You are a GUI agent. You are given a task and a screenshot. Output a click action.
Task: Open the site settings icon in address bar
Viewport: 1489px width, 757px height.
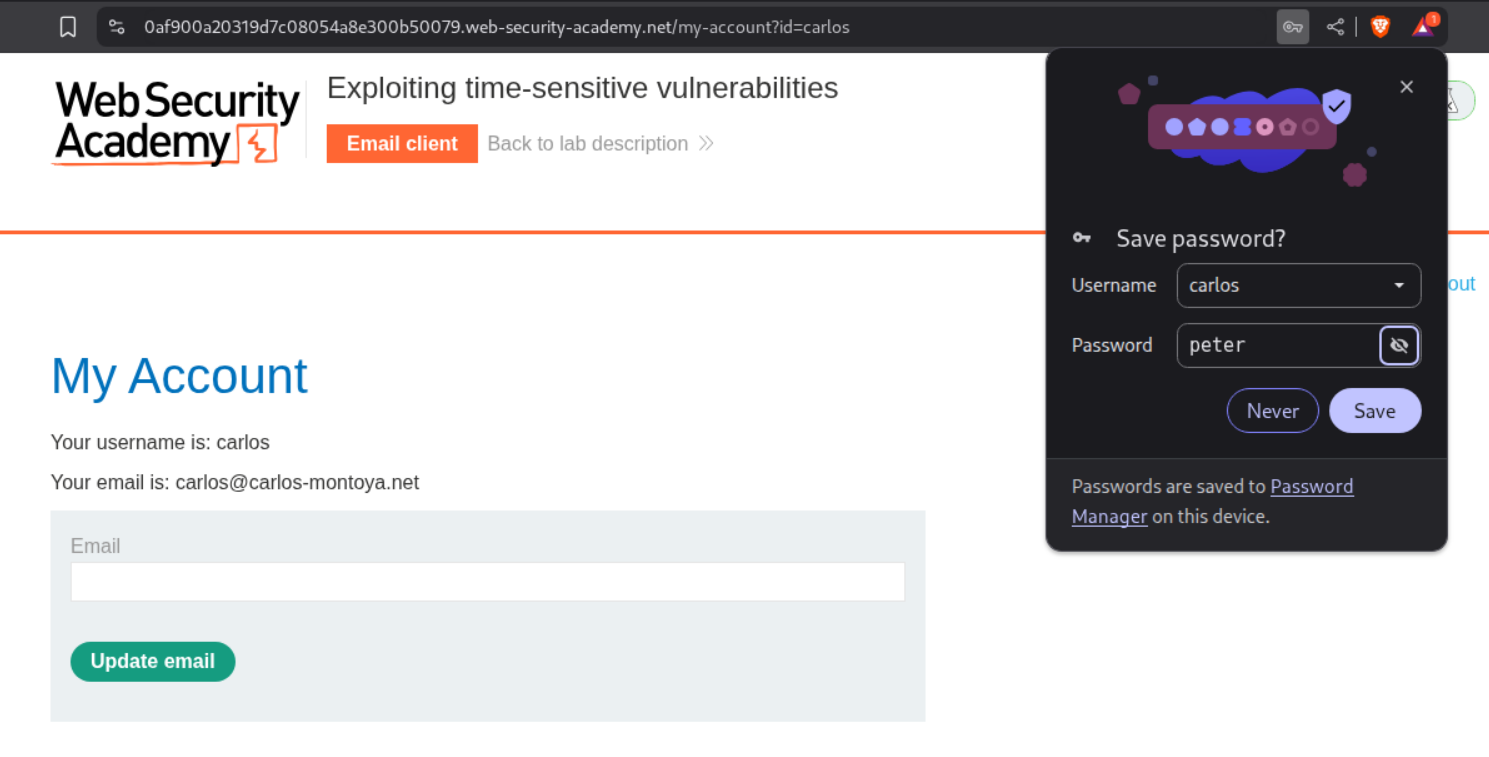coord(117,27)
